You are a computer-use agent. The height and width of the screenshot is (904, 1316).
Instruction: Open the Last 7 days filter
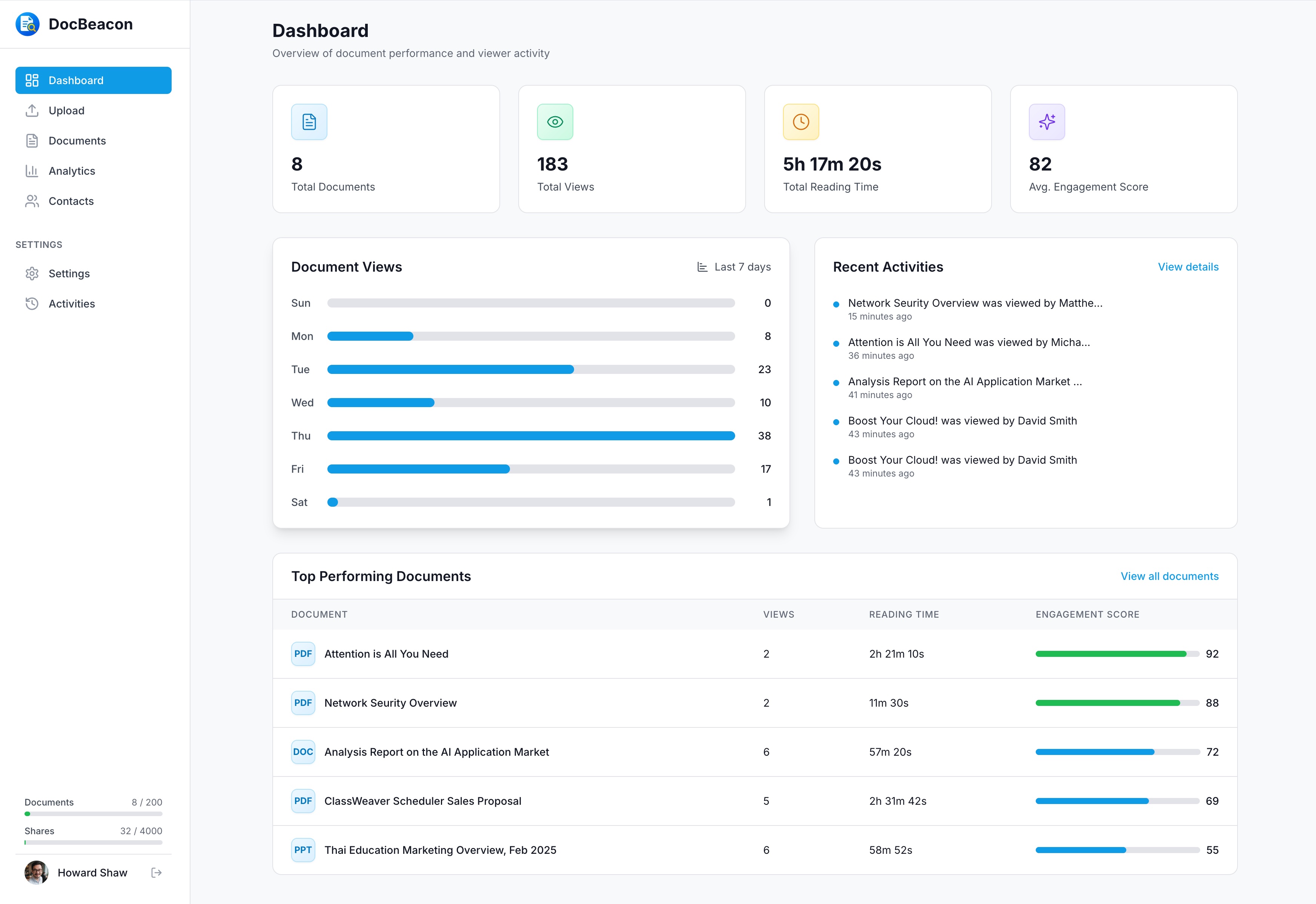[734, 266]
